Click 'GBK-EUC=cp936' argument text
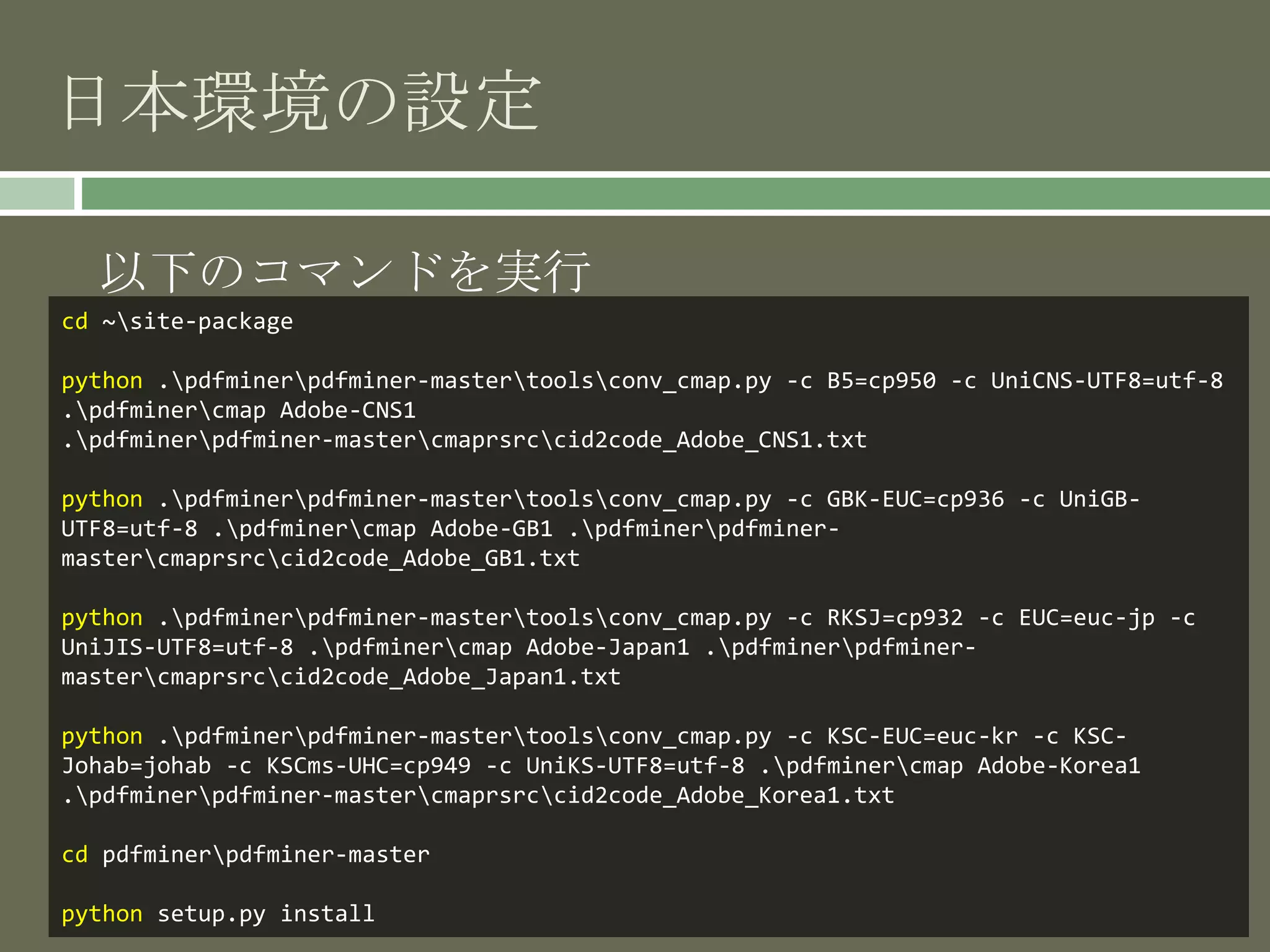 (x=915, y=499)
